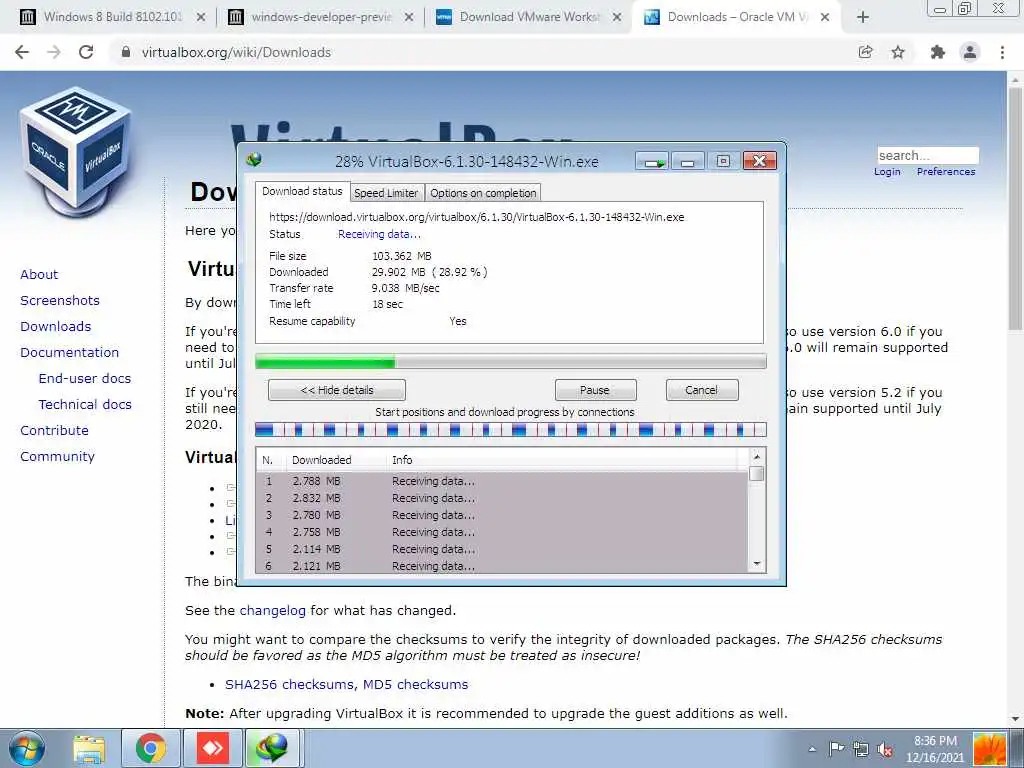Open the Preferences link

(x=946, y=172)
